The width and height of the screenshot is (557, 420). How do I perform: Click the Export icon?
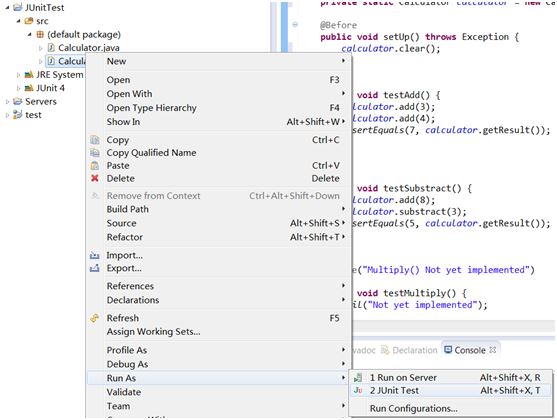point(94,268)
